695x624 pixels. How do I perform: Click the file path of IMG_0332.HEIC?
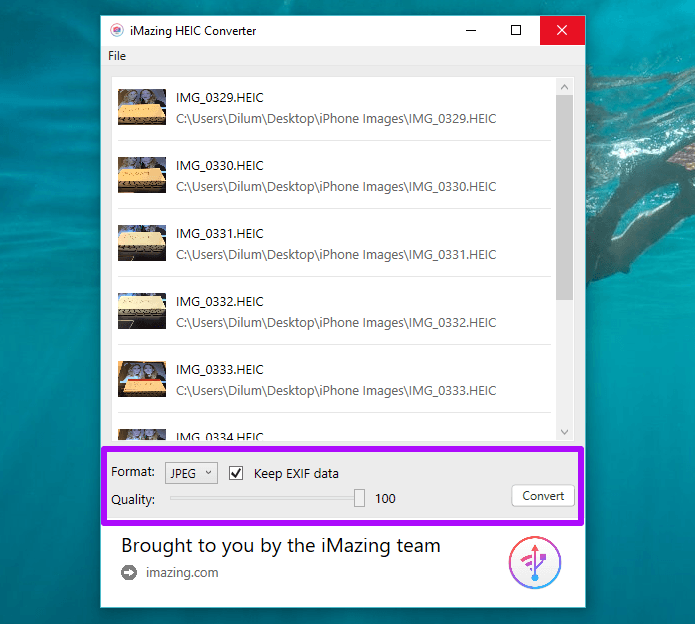pos(336,323)
